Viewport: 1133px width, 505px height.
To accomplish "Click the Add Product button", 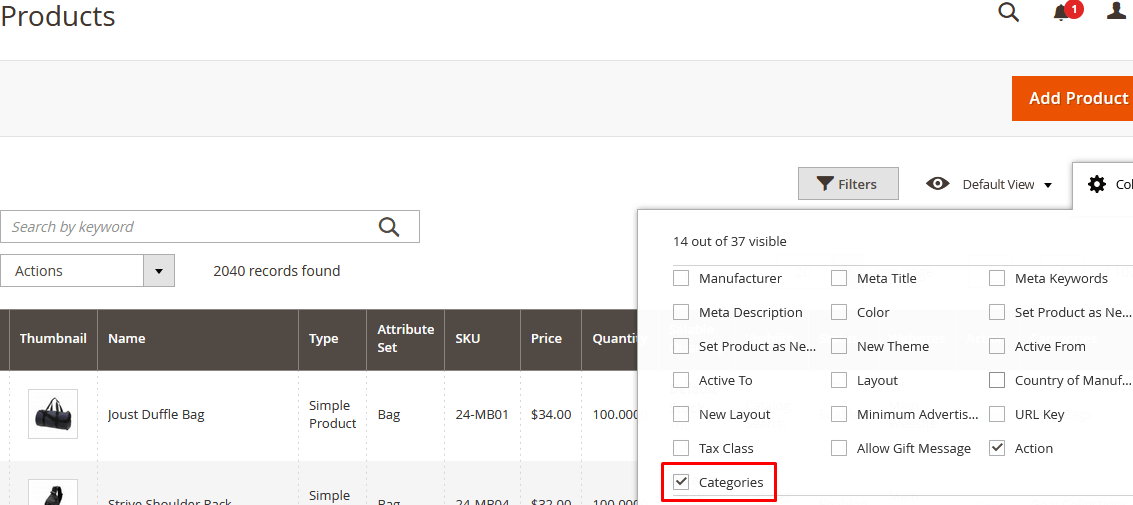I will [1072, 98].
